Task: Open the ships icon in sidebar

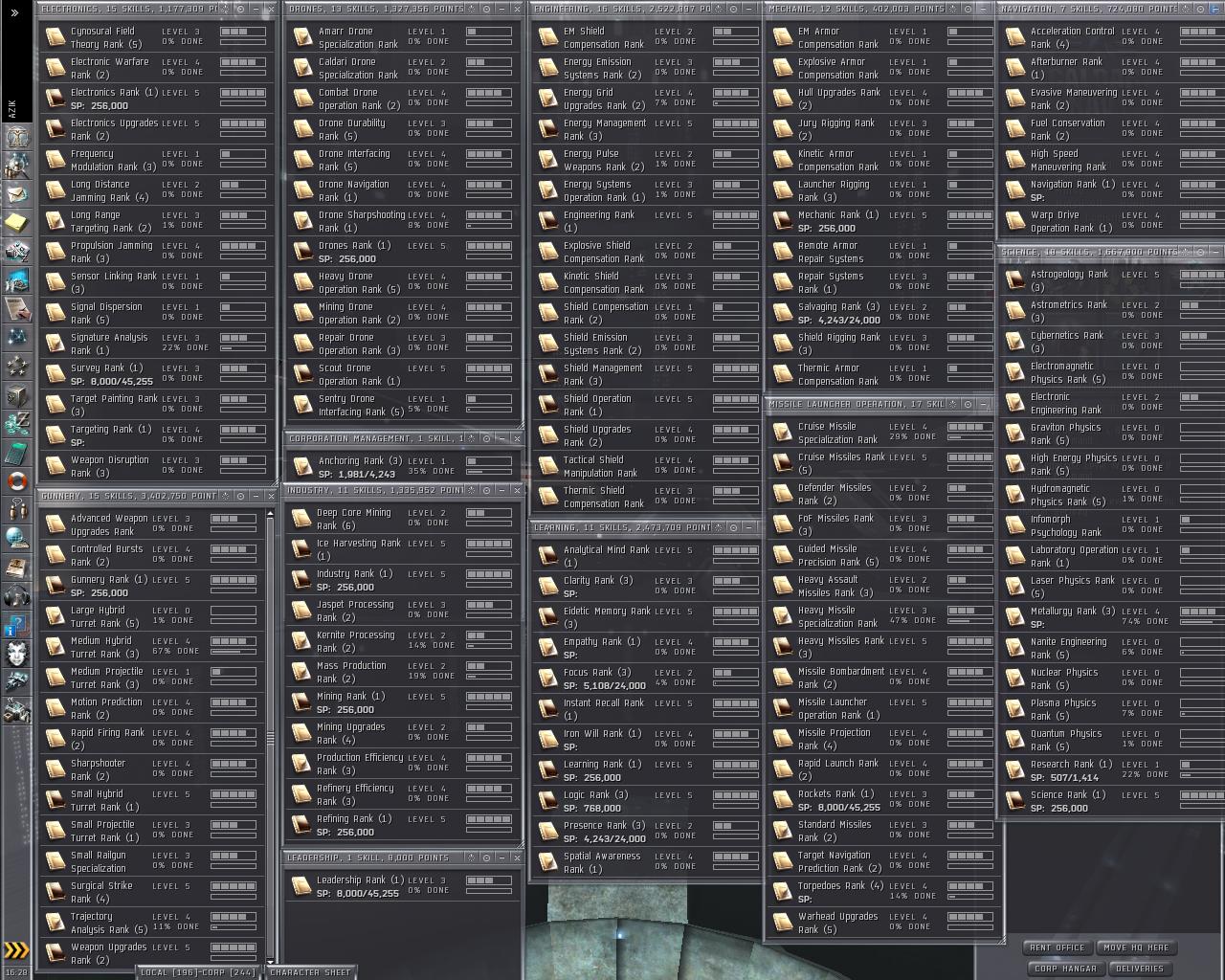Action: [x=17, y=682]
